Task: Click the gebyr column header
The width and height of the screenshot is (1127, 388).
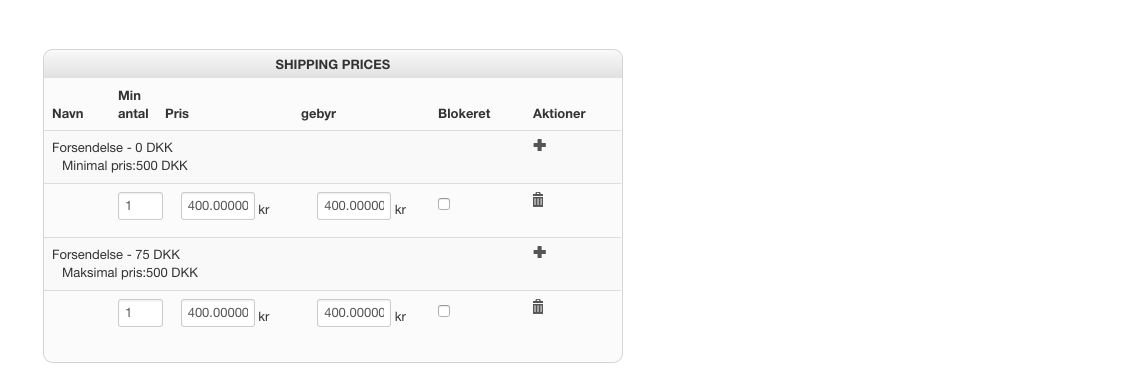Action: (318, 114)
